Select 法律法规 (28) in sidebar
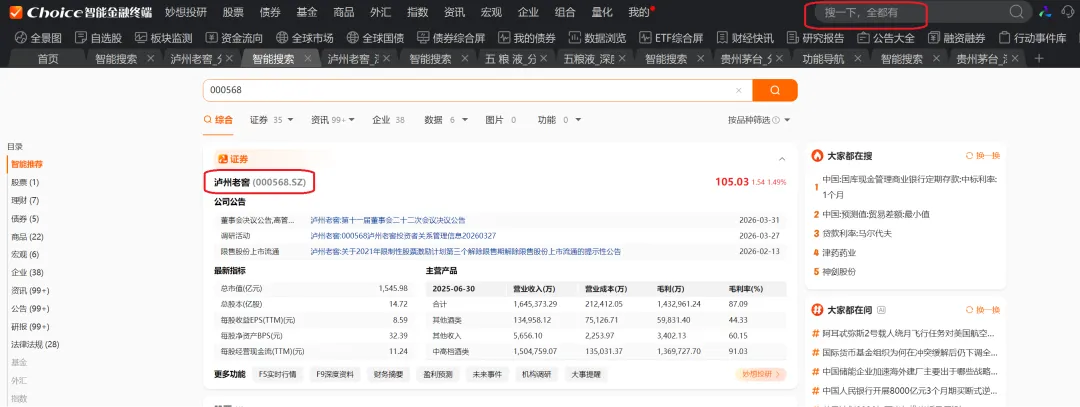Viewport: 1080px width, 407px height. (x=35, y=344)
